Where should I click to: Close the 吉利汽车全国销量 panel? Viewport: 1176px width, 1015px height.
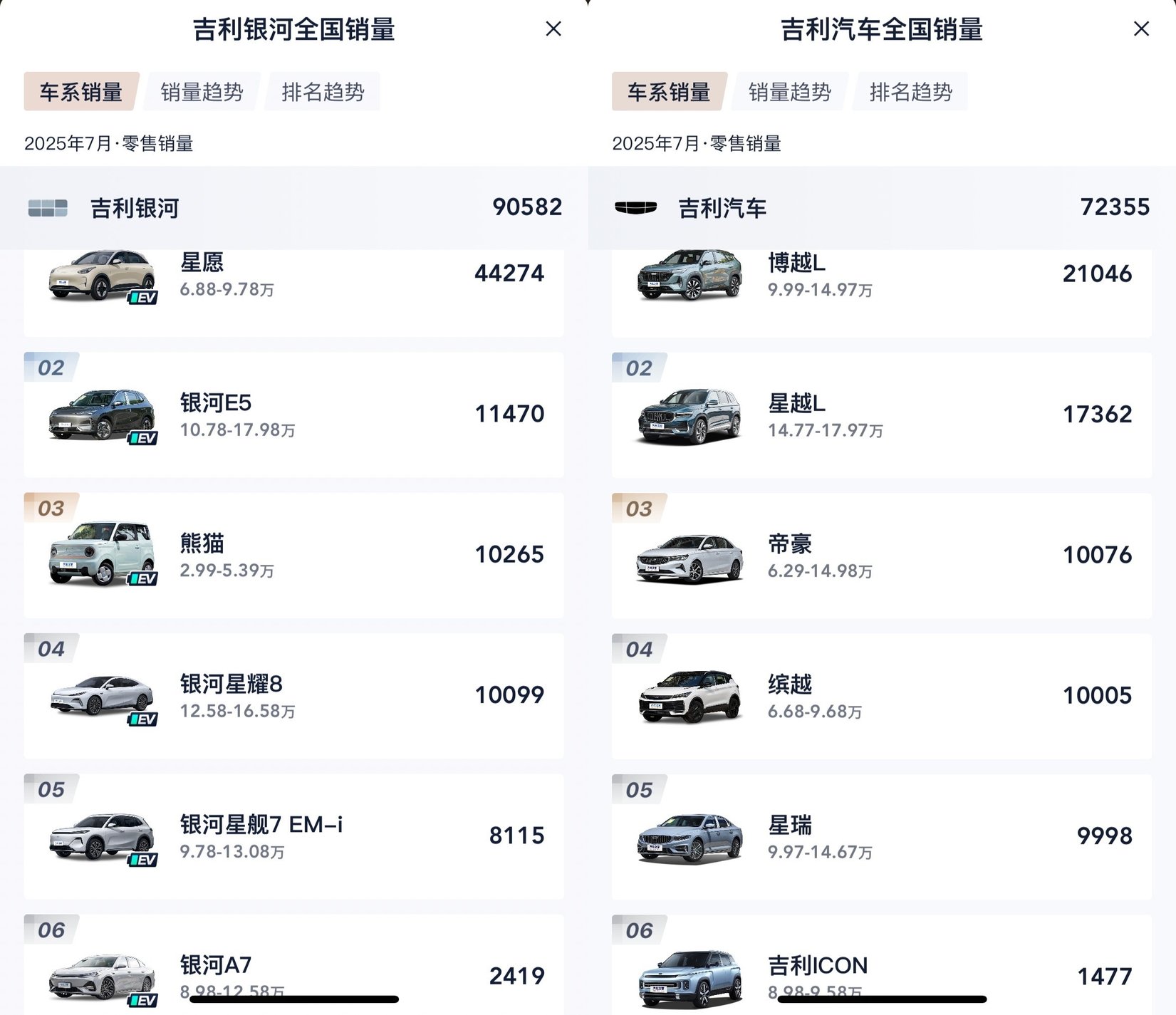point(1141,29)
